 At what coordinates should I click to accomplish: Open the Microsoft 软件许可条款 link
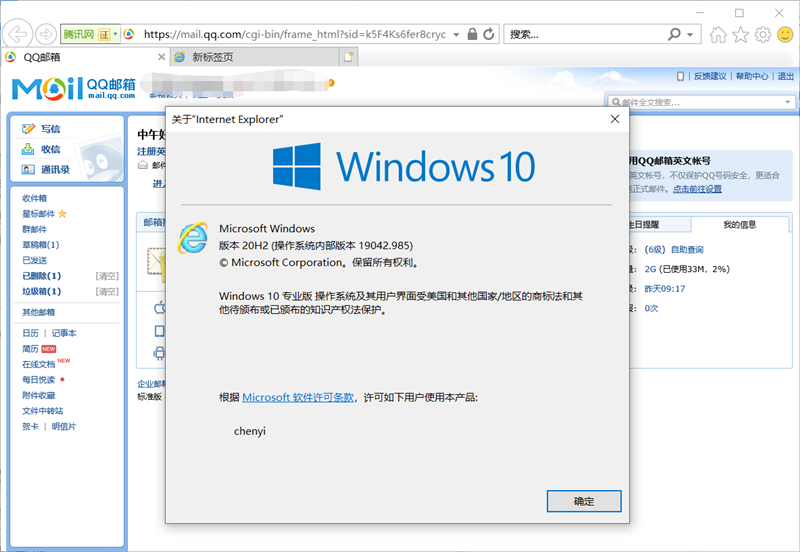coord(298,397)
